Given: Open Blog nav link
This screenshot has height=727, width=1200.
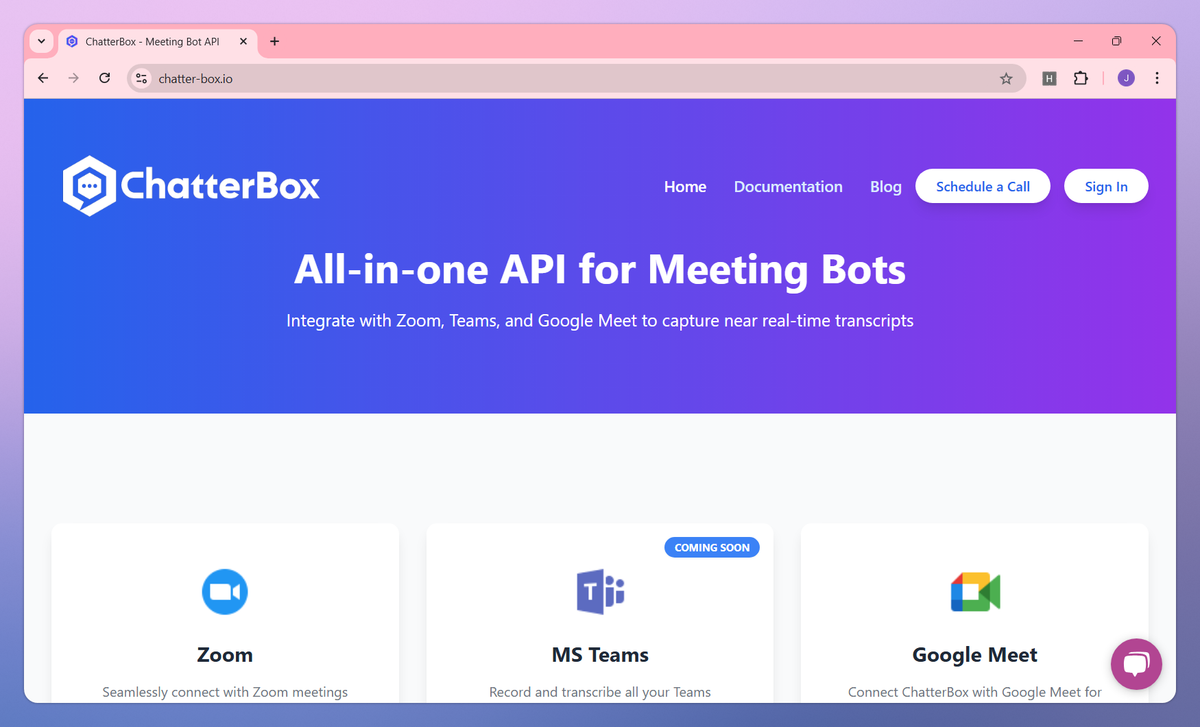Looking at the screenshot, I should pyautogui.click(x=886, y=187).
